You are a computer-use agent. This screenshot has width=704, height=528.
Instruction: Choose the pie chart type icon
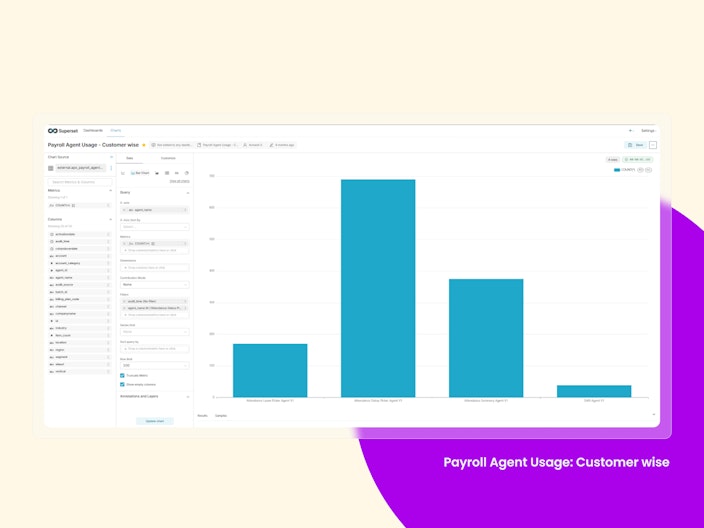(187, 173)
